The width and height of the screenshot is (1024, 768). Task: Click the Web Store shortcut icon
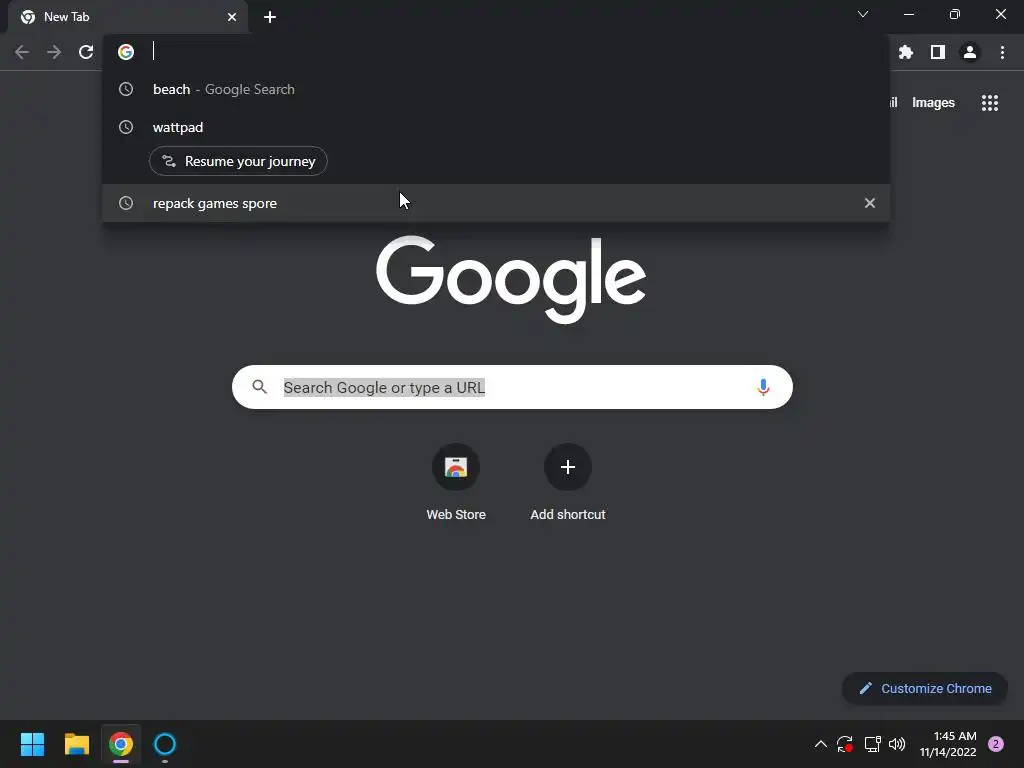[456, 467]
